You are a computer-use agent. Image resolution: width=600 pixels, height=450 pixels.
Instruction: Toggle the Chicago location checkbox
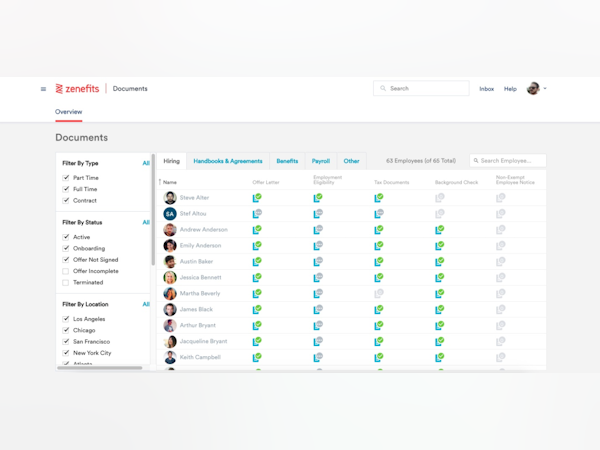66,330
